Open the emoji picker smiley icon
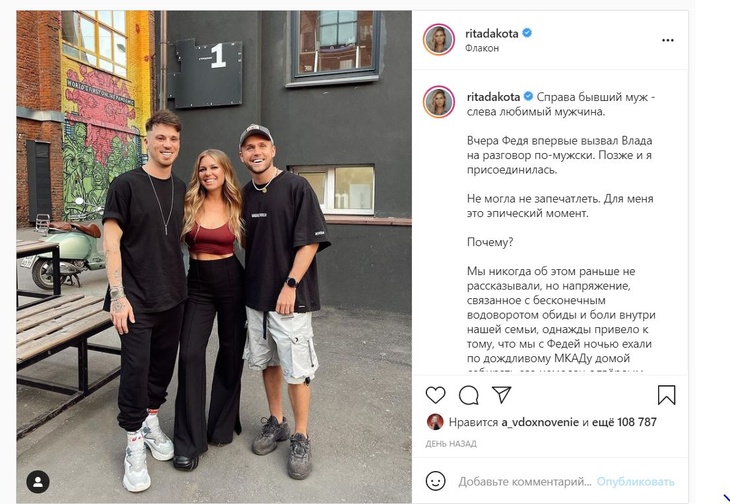 click(x=435, y=481)
